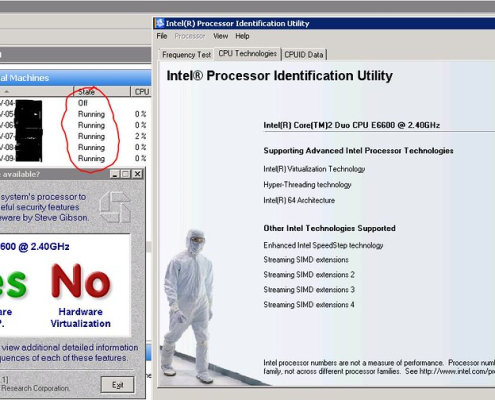The width and height of the screenshot is (495, 400).
Task: Click the disabled maximize button of SecurAble window
Action: [x=125, y=174]
